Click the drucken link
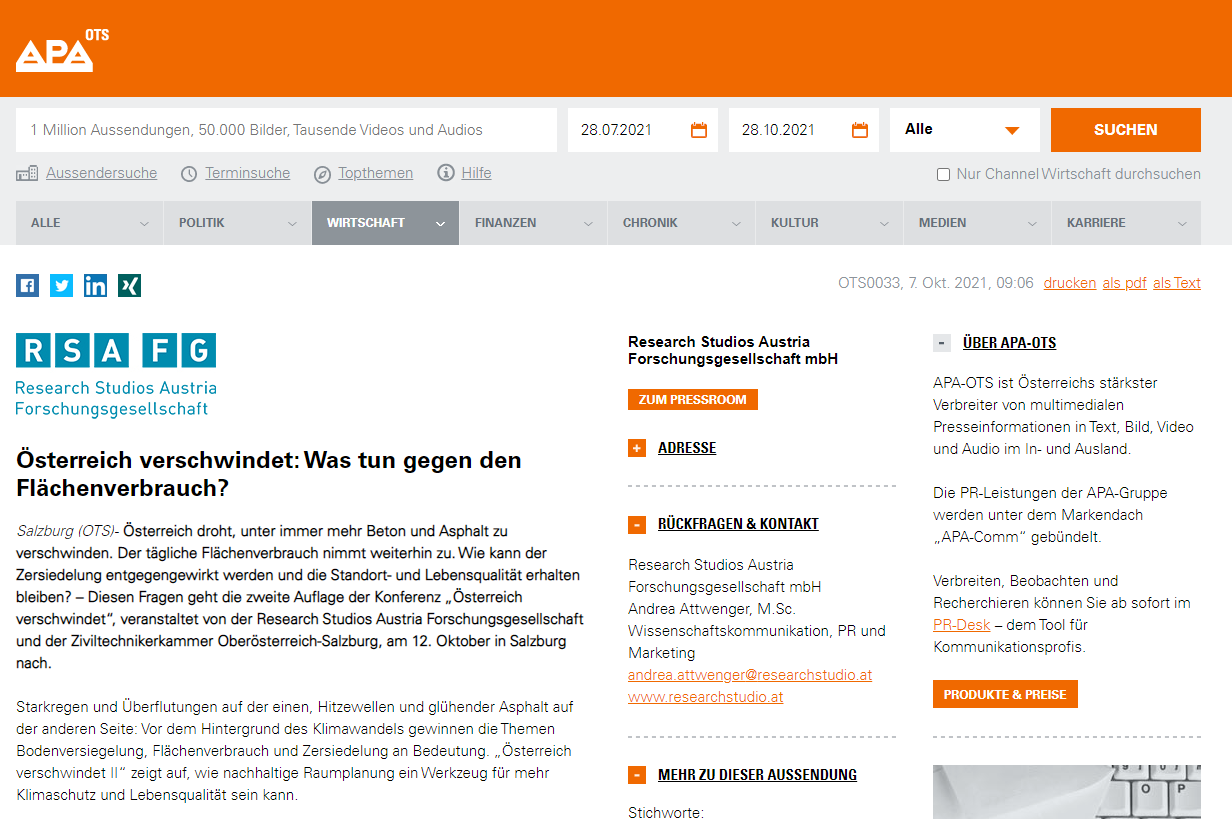This screenshot has height=819, width=1232. point(1070,283)
